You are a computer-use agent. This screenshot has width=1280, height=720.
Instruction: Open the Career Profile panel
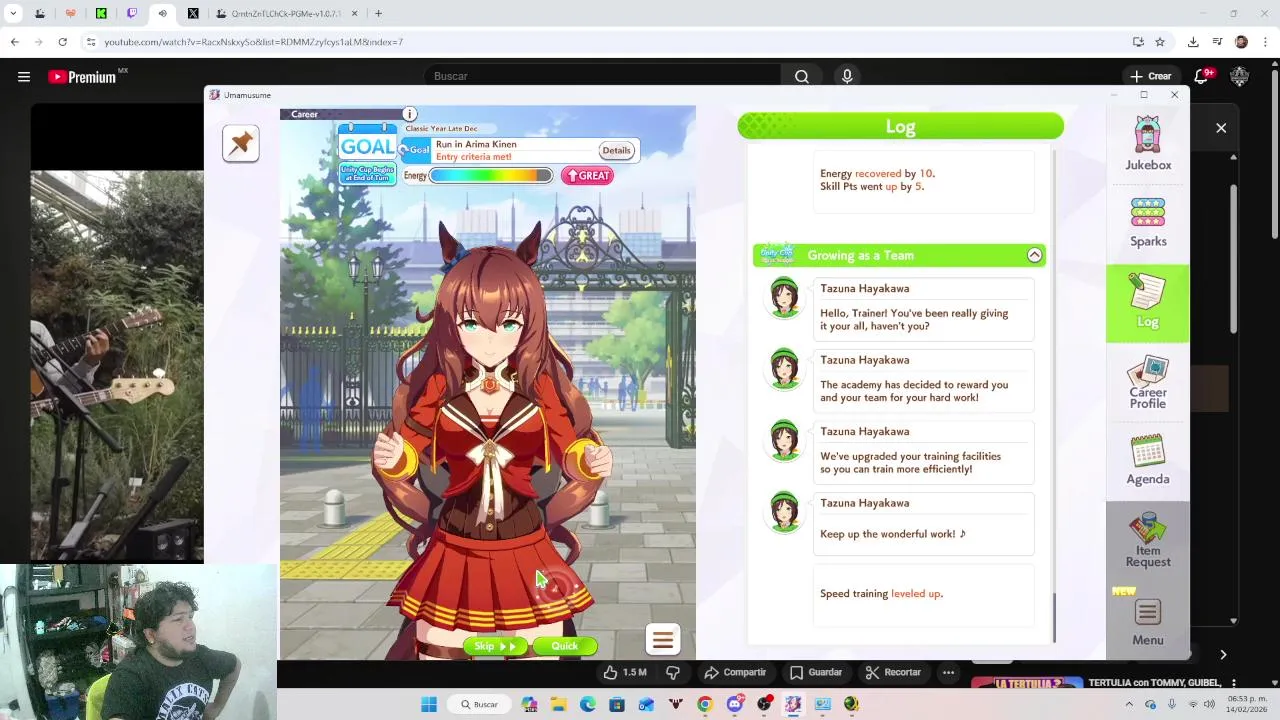click(x=1148, y=383)
